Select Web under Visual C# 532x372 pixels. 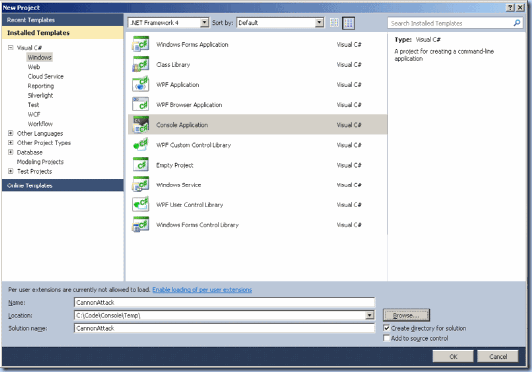point(34,67)
